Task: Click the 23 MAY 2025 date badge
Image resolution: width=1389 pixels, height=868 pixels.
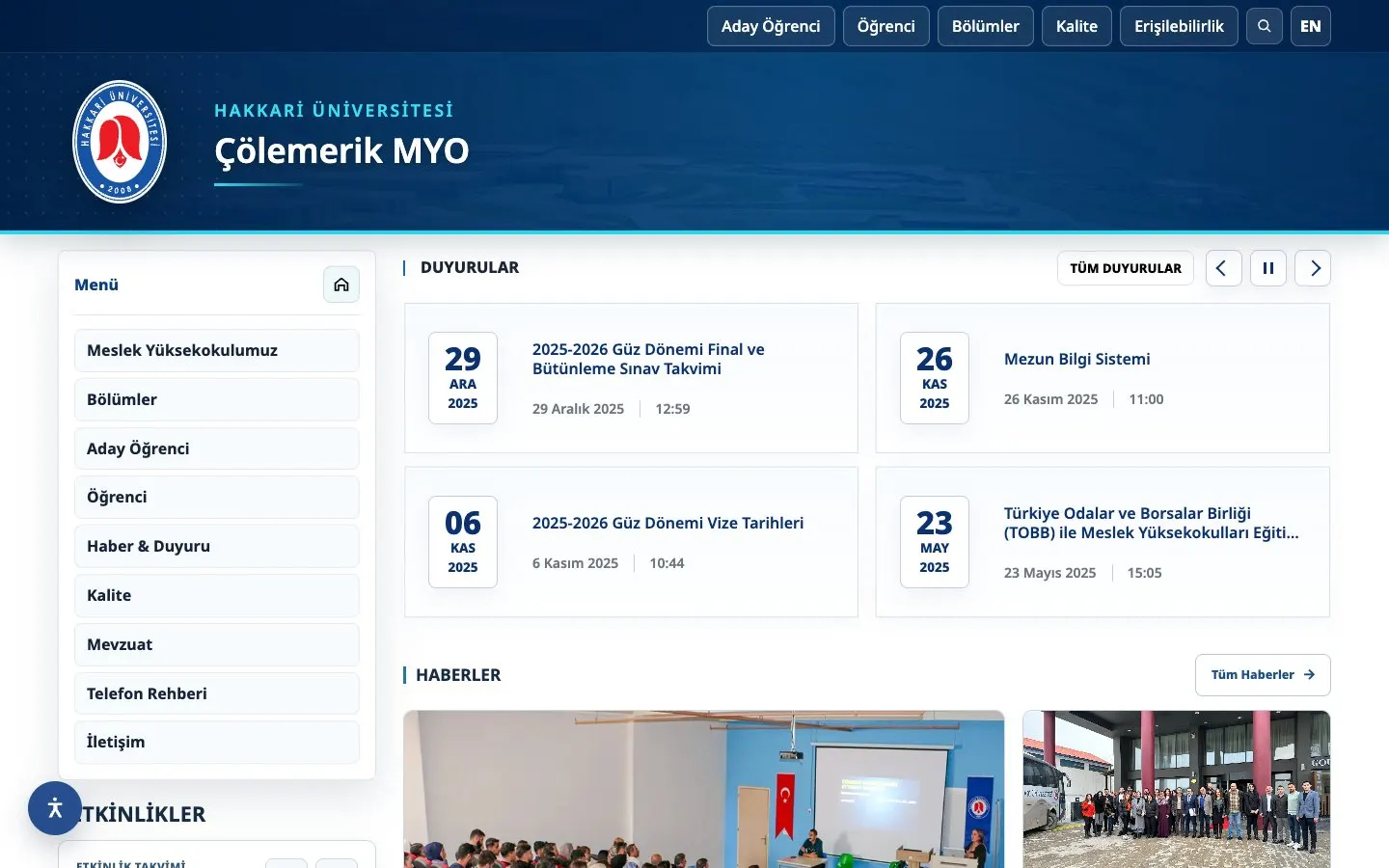Action: pos(935,542)
